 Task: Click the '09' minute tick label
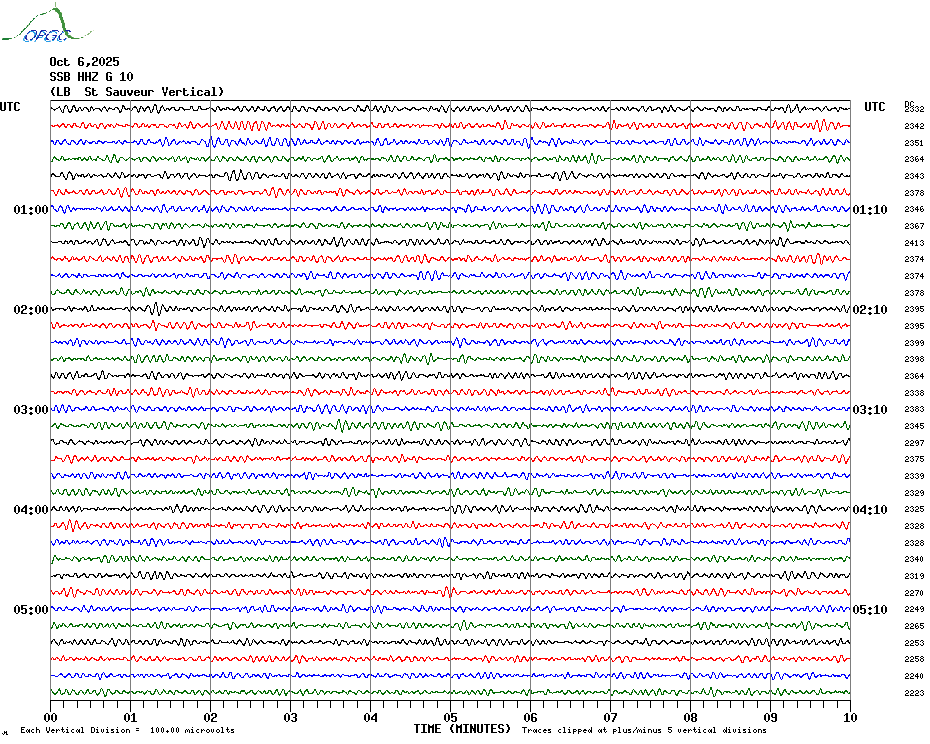[x=770, y=718]
